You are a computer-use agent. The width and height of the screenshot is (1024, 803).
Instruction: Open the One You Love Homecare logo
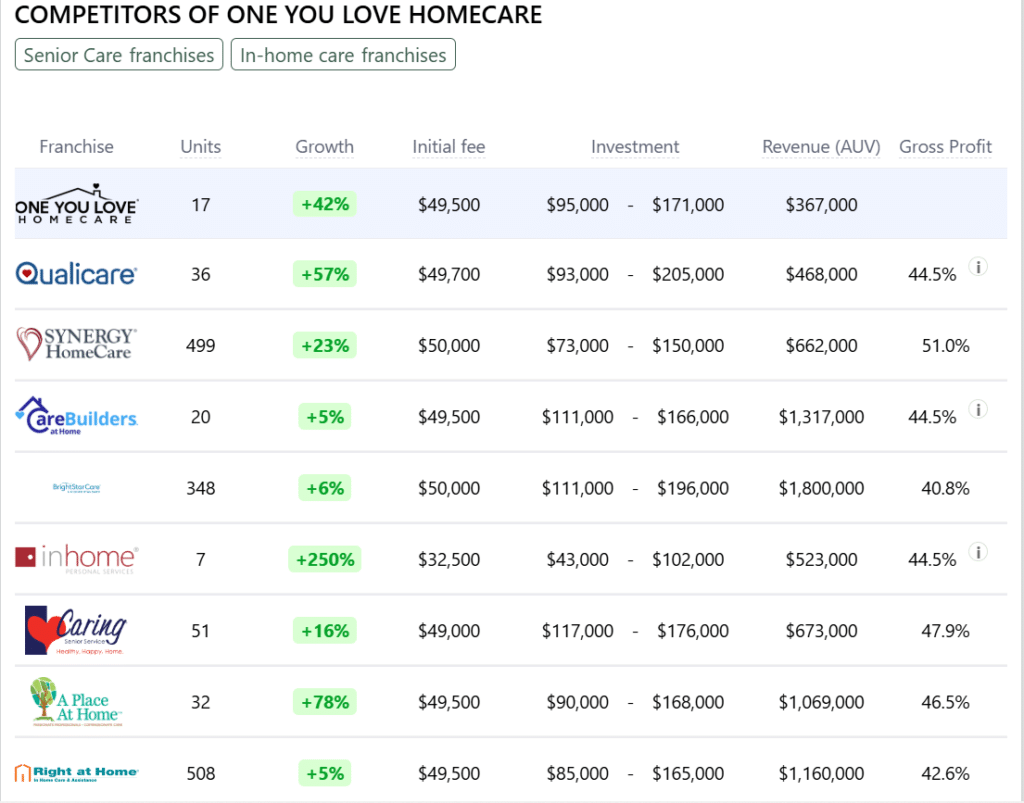76,204
